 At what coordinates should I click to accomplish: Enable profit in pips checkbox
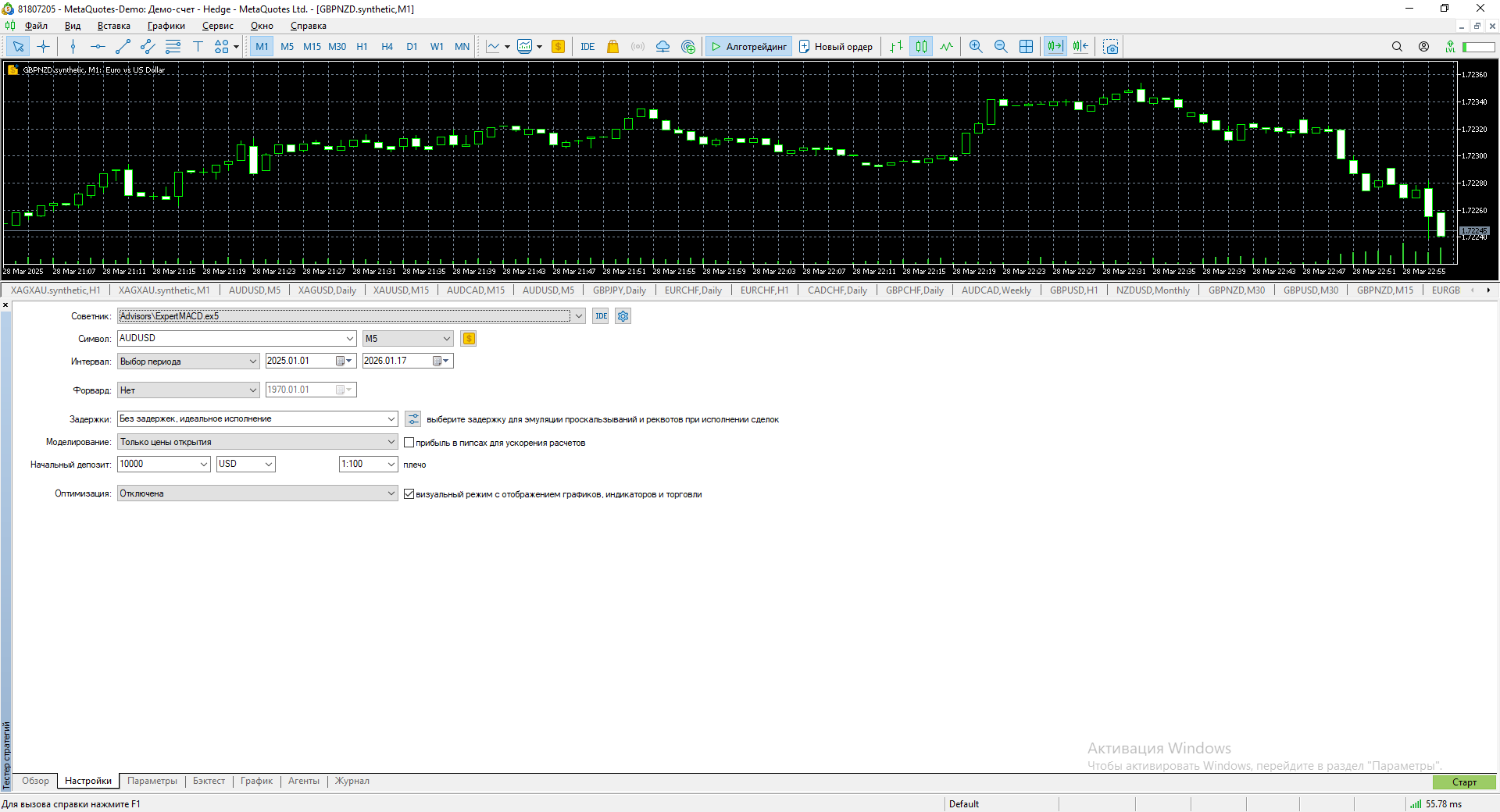click(409, 443)
